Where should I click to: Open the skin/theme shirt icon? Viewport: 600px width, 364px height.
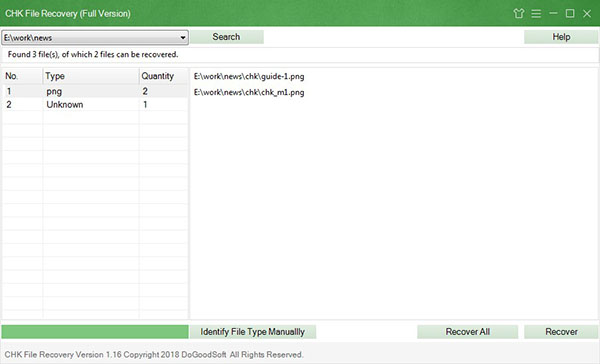click(518, 13)
